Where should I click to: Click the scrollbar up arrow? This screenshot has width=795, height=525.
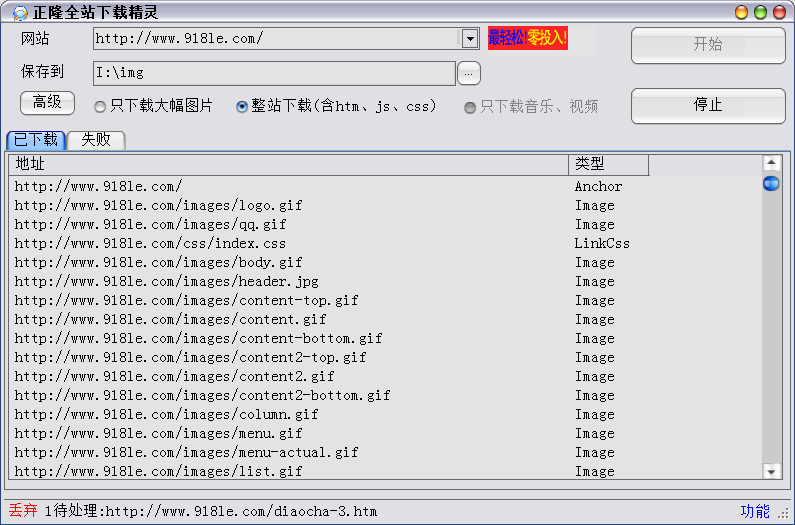pos(771,163)
